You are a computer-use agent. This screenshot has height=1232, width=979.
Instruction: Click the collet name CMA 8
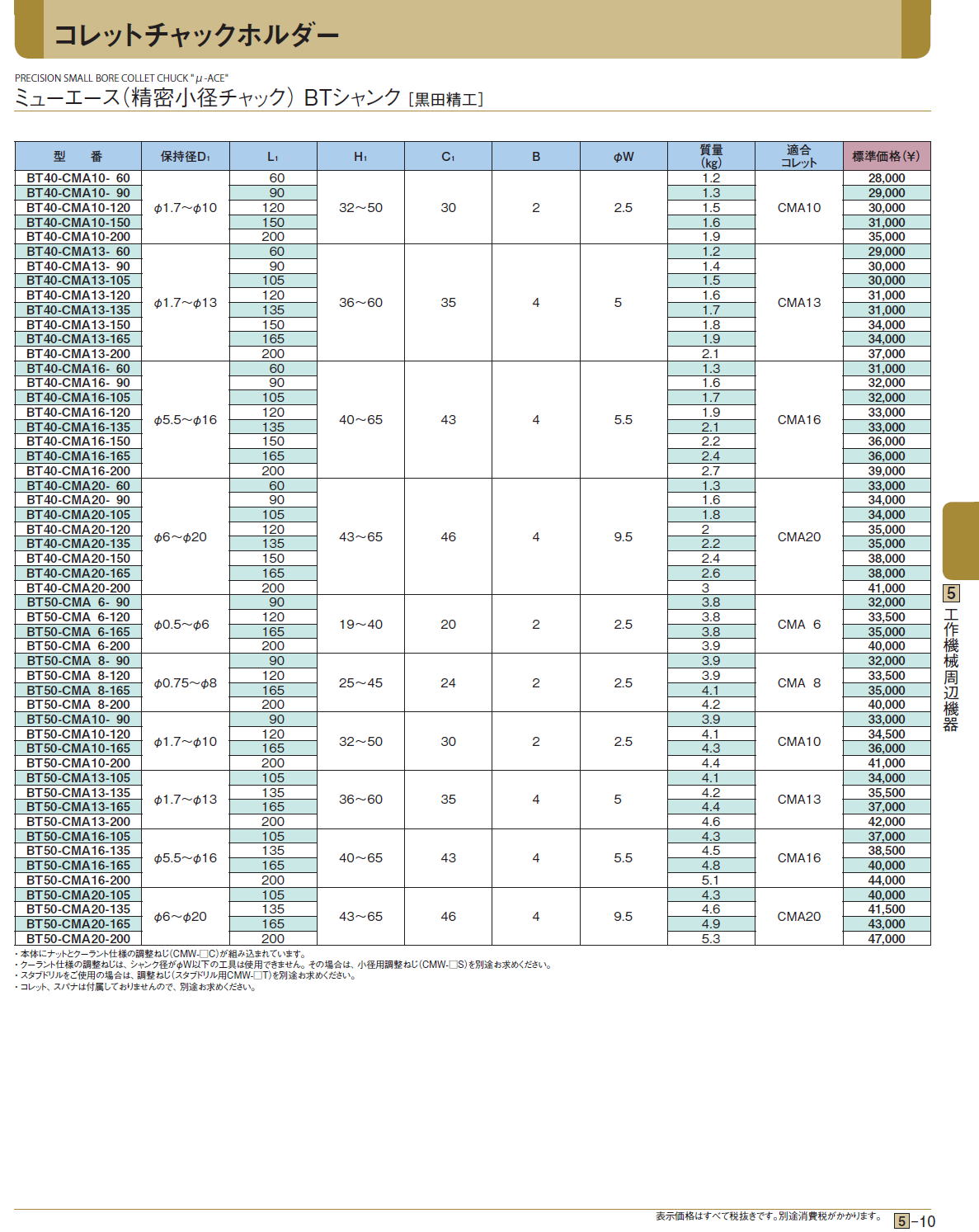(x=799, y=683)
